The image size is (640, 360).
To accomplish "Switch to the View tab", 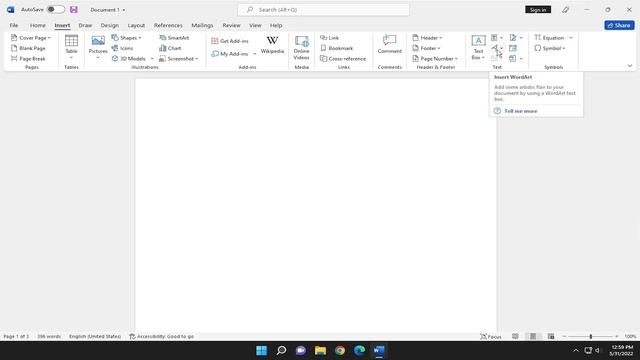I will pos(255,25).
